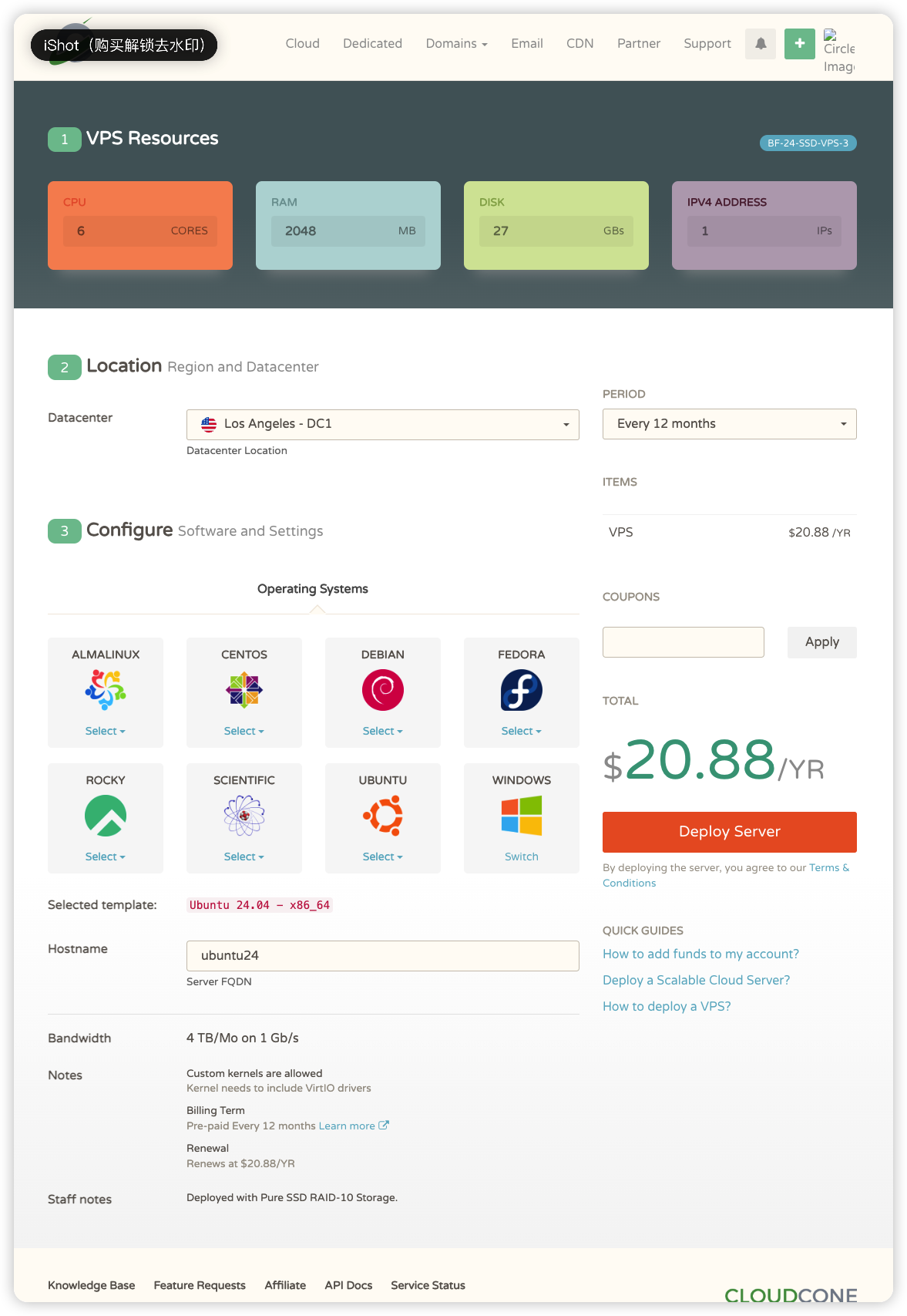Expand the Ubuntu Select version dropdown
The height and width of the screenshot is (1316, 907).
(x=382, y=857)
